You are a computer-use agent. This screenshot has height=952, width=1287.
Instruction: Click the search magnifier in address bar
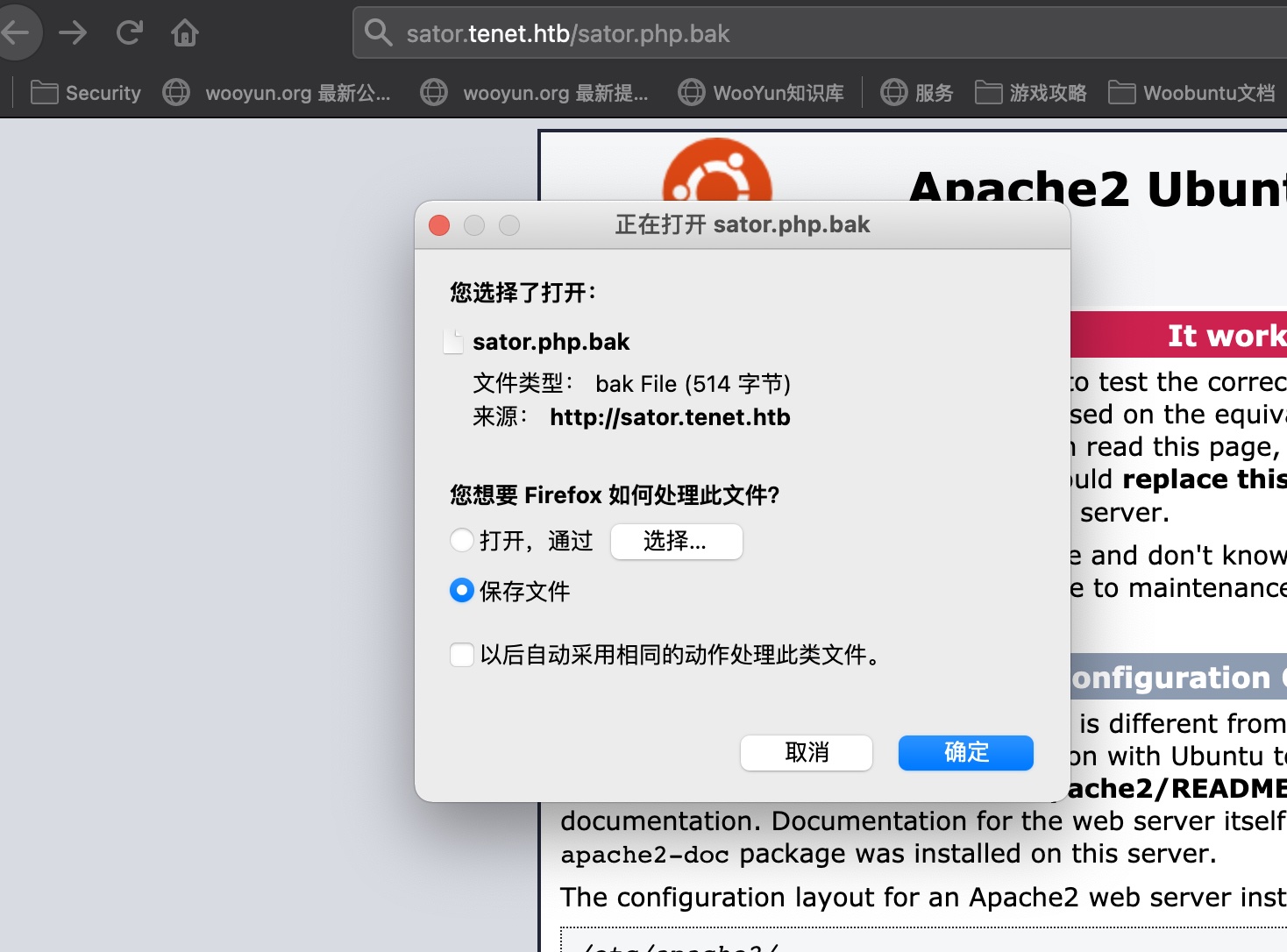pyautogui.click(x=378, y=33)
